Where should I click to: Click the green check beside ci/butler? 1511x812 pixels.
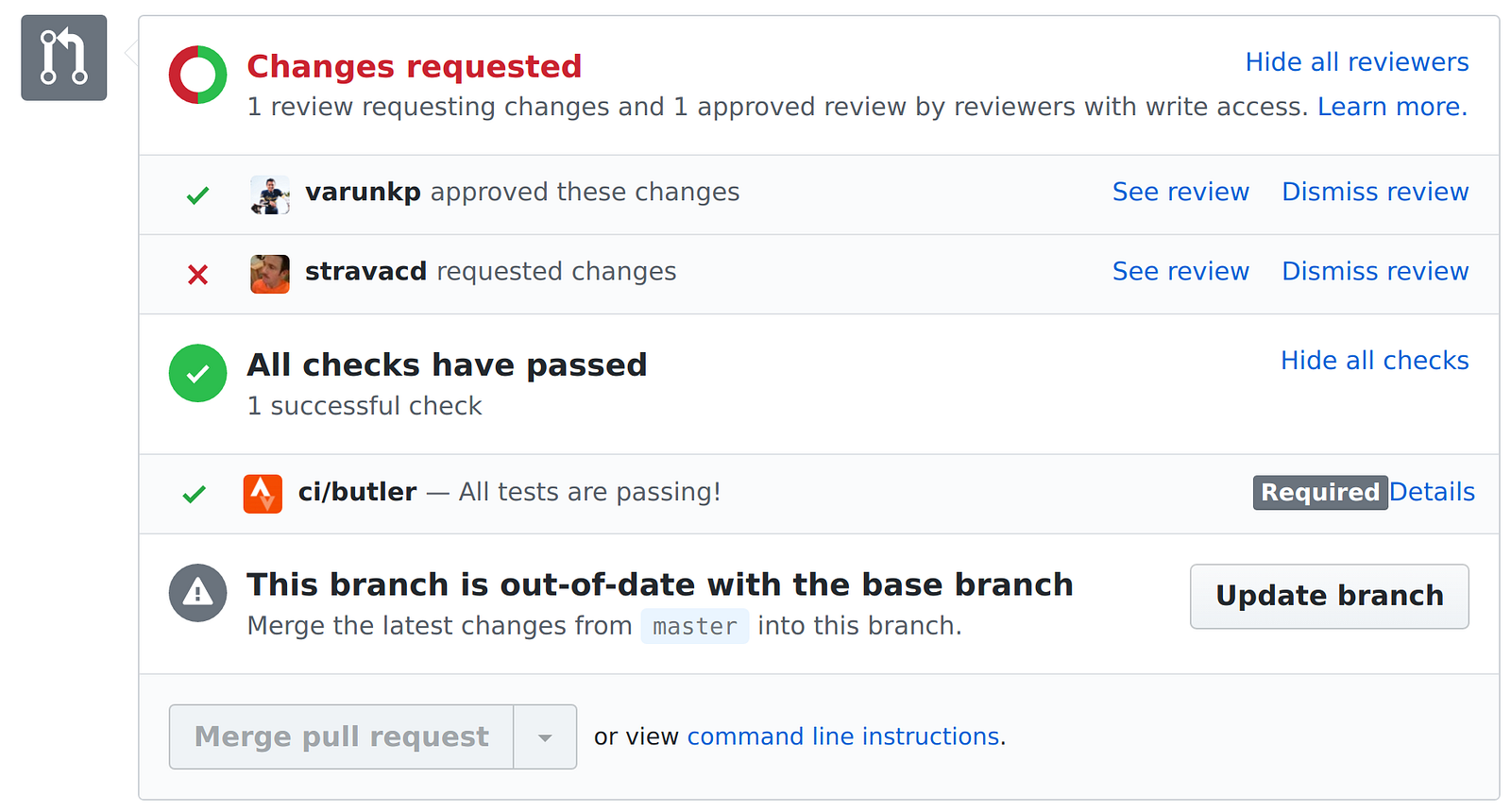pyautogui.click(x=195, y=494)
